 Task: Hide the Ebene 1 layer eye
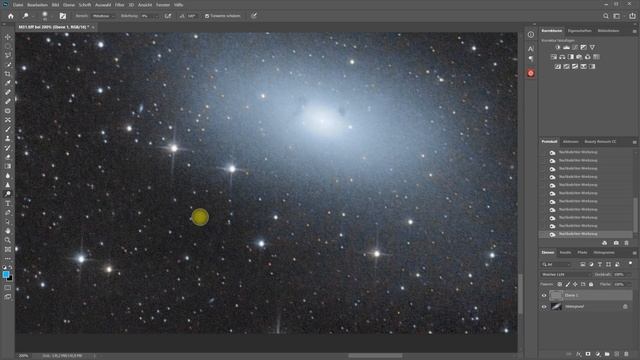coord(544,295)
